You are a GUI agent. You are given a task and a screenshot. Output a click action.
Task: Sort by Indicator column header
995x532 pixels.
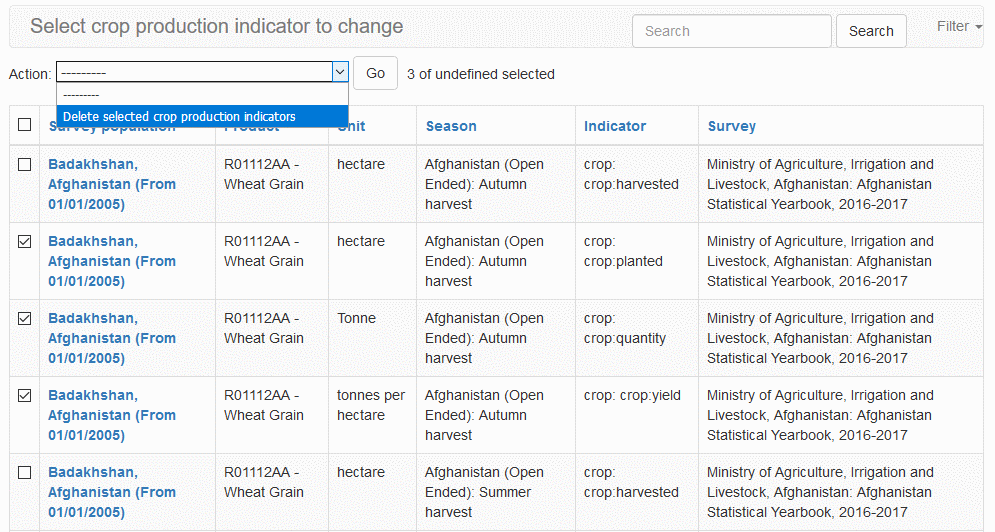(x=615, y=126)
